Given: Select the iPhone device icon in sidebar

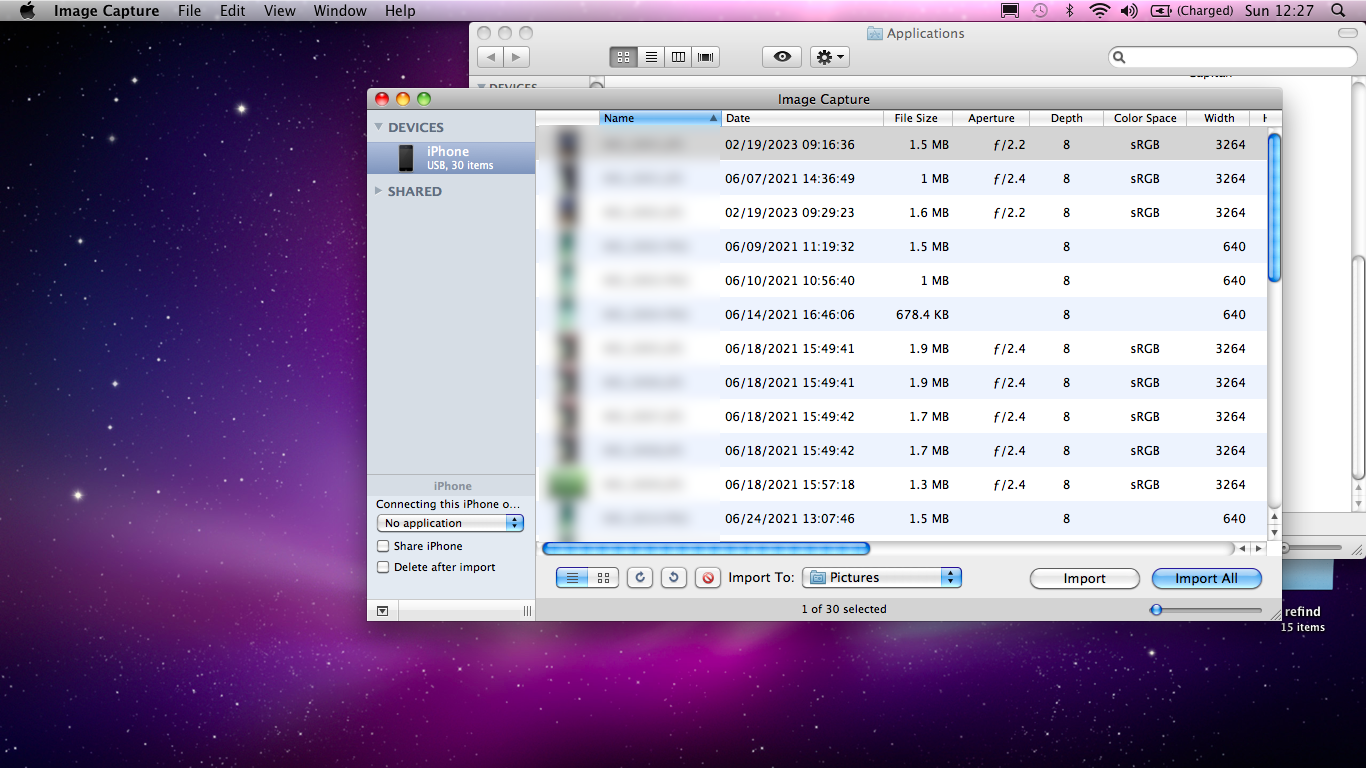Looking at the screenshot, I should click(x=406, y=158).
